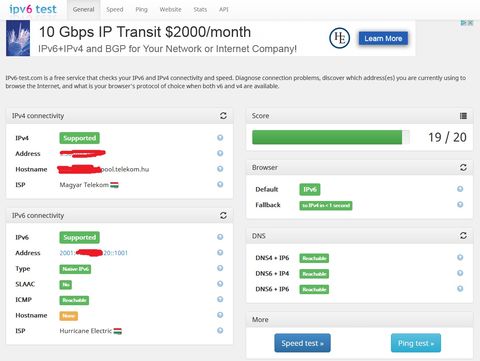
Task: Click the IPv6 Supported badge
Action: [x=79, y=237]
